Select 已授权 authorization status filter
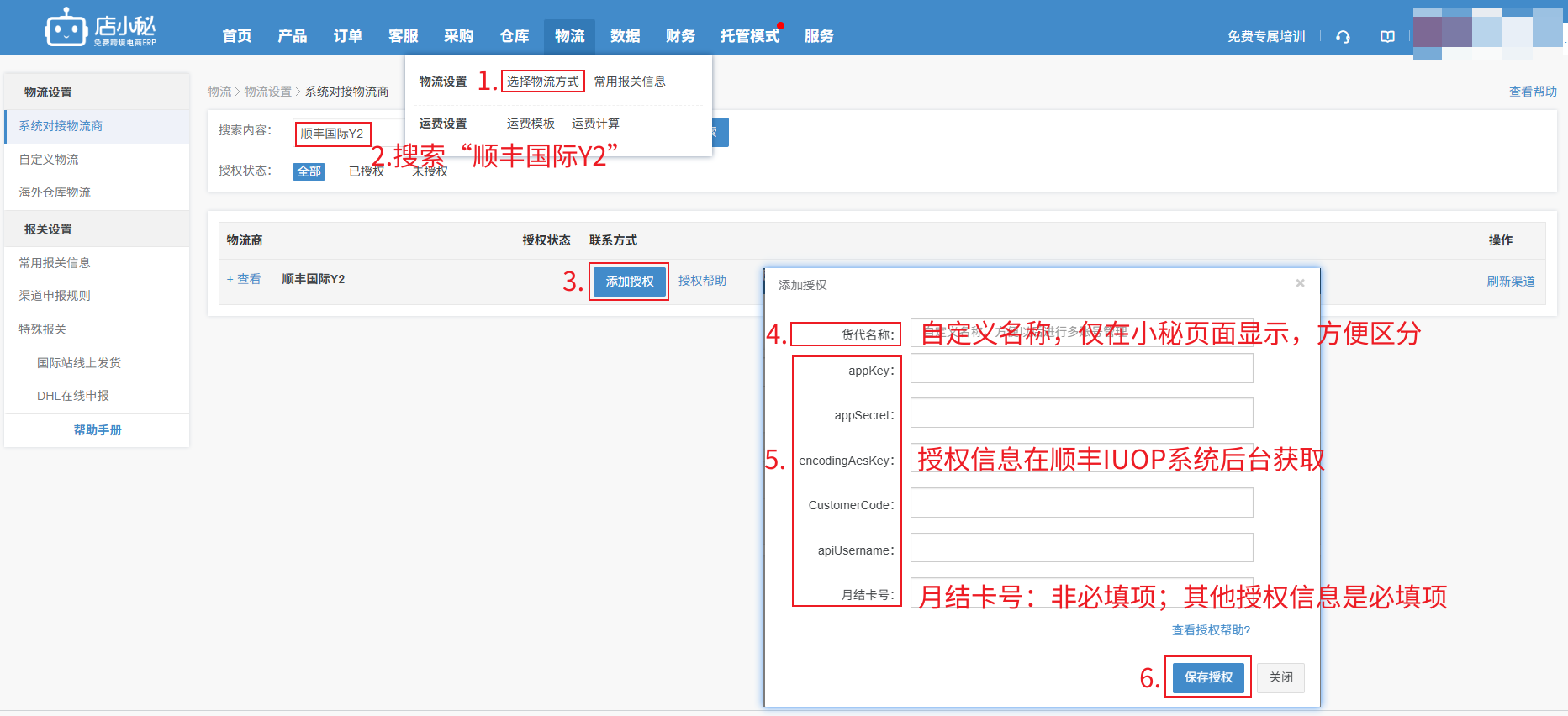This screenshot has height=716, width=1568. click(367, 171)
